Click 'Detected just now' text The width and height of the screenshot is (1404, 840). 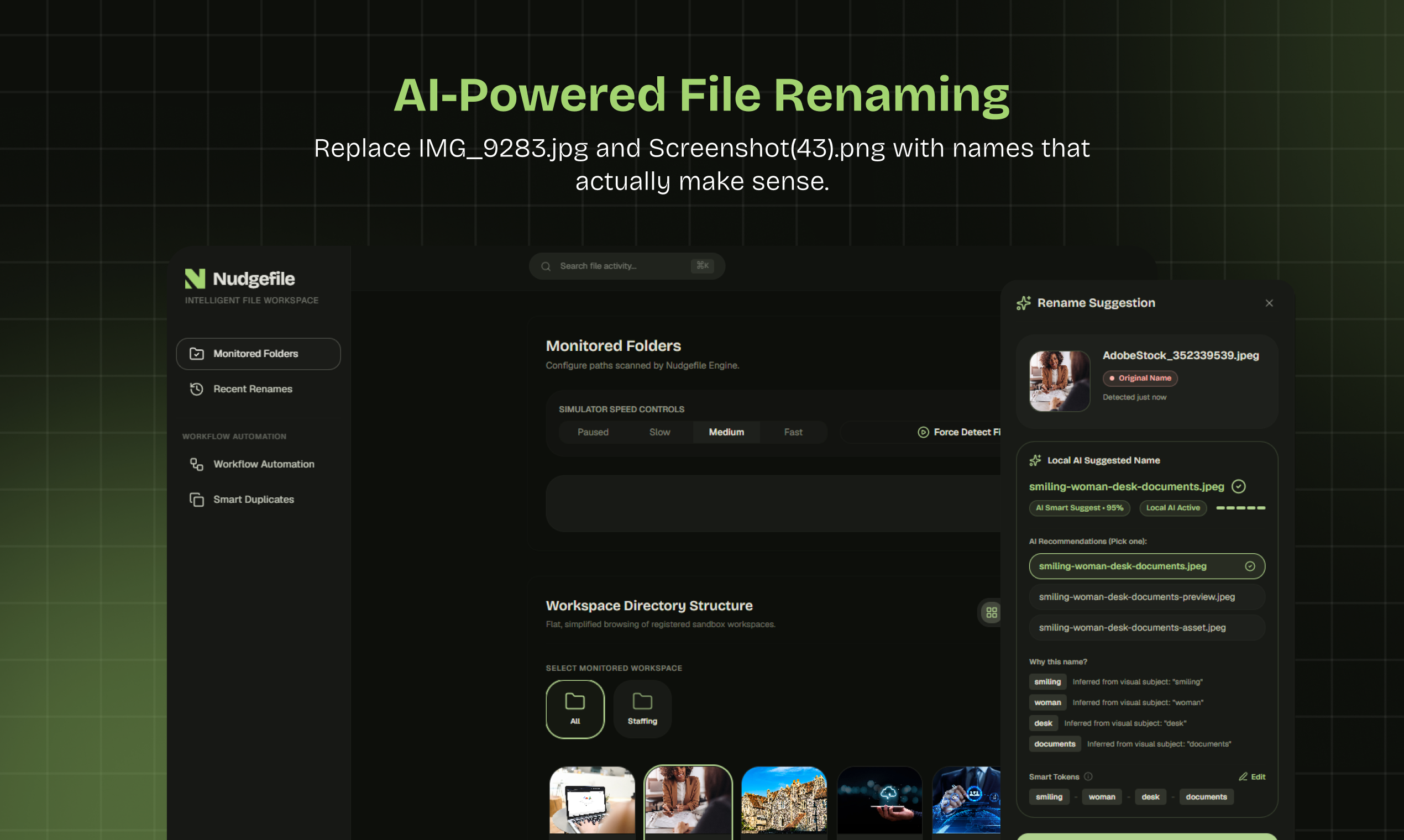[1134, 397]
